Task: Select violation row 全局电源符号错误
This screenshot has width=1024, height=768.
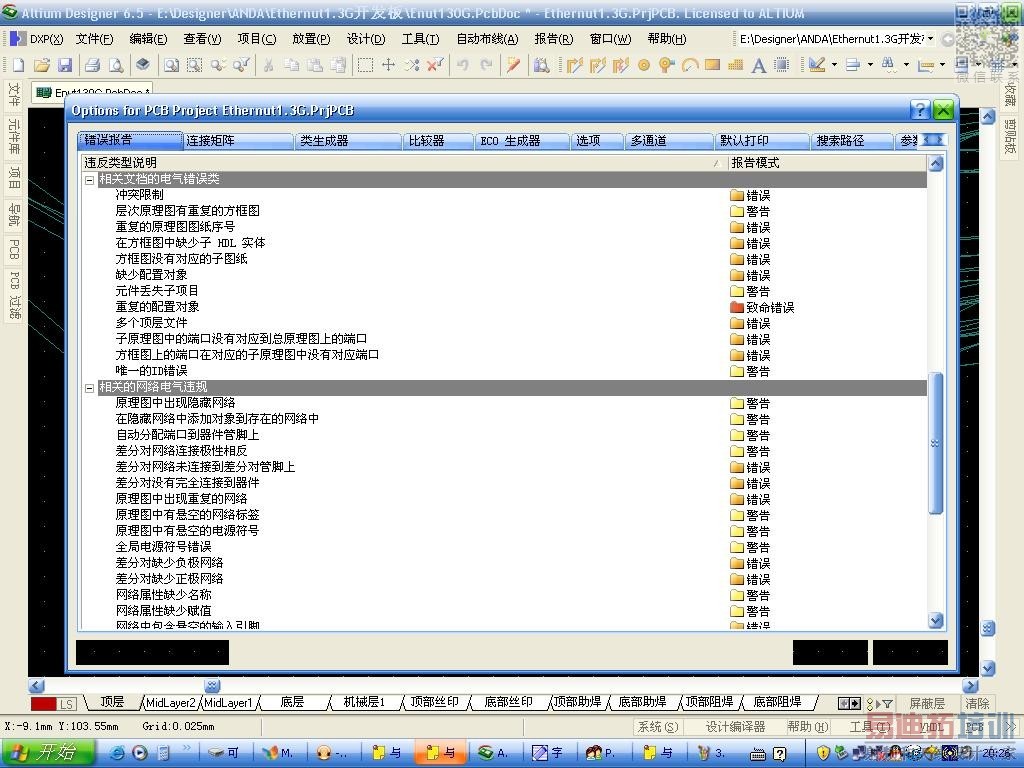Action: [x=163, y=547]
